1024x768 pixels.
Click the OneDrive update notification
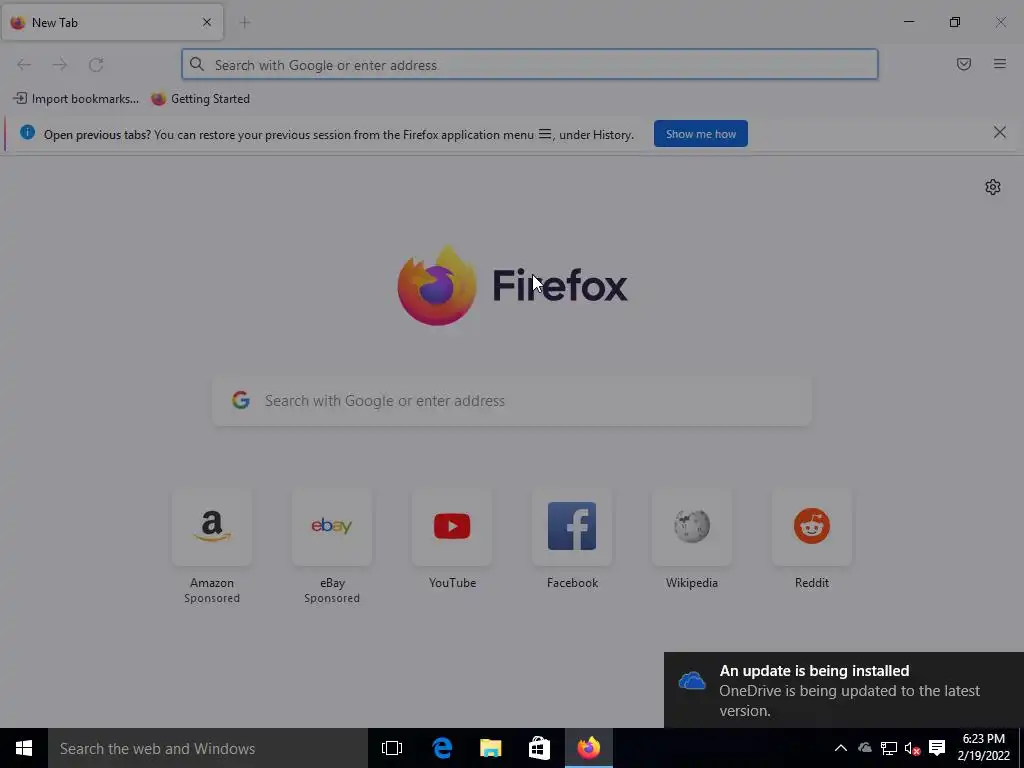(x=844, y=690)
